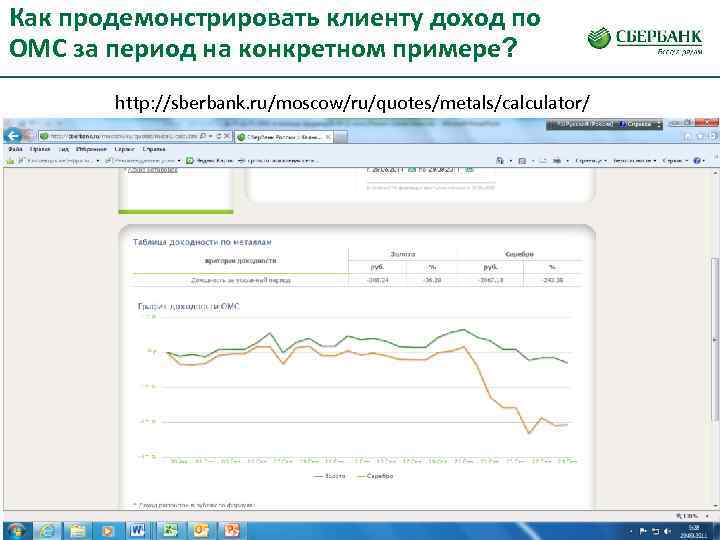Viewport: 720px width, 540px height.
Task: Focus the Internet Explorer address bar
Action: [x=123, y=136]
